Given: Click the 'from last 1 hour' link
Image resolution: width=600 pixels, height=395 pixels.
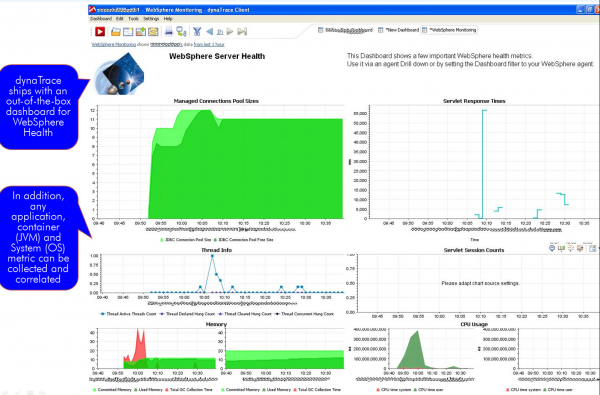Looking at the screenshot, I should coord(209,44).
